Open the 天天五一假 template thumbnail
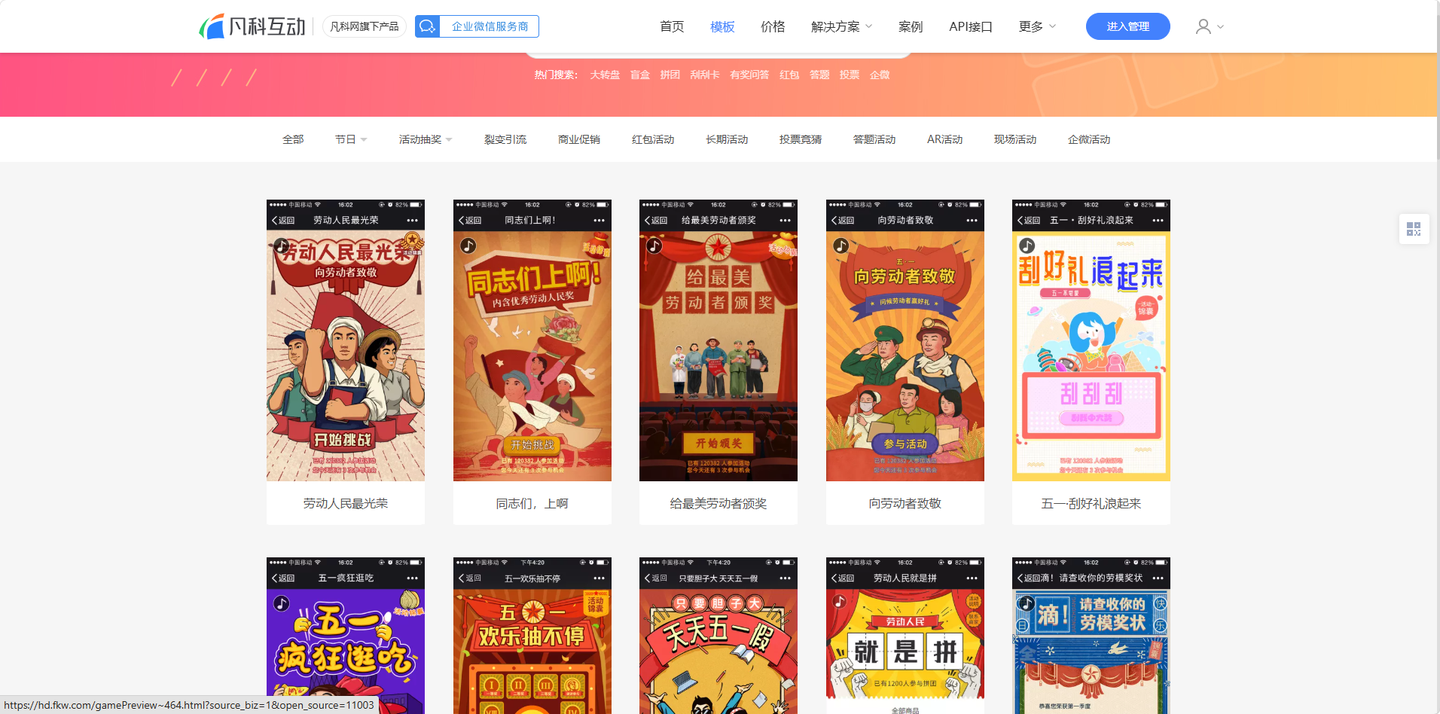The image size is (1440, 714). pos(719,635)
